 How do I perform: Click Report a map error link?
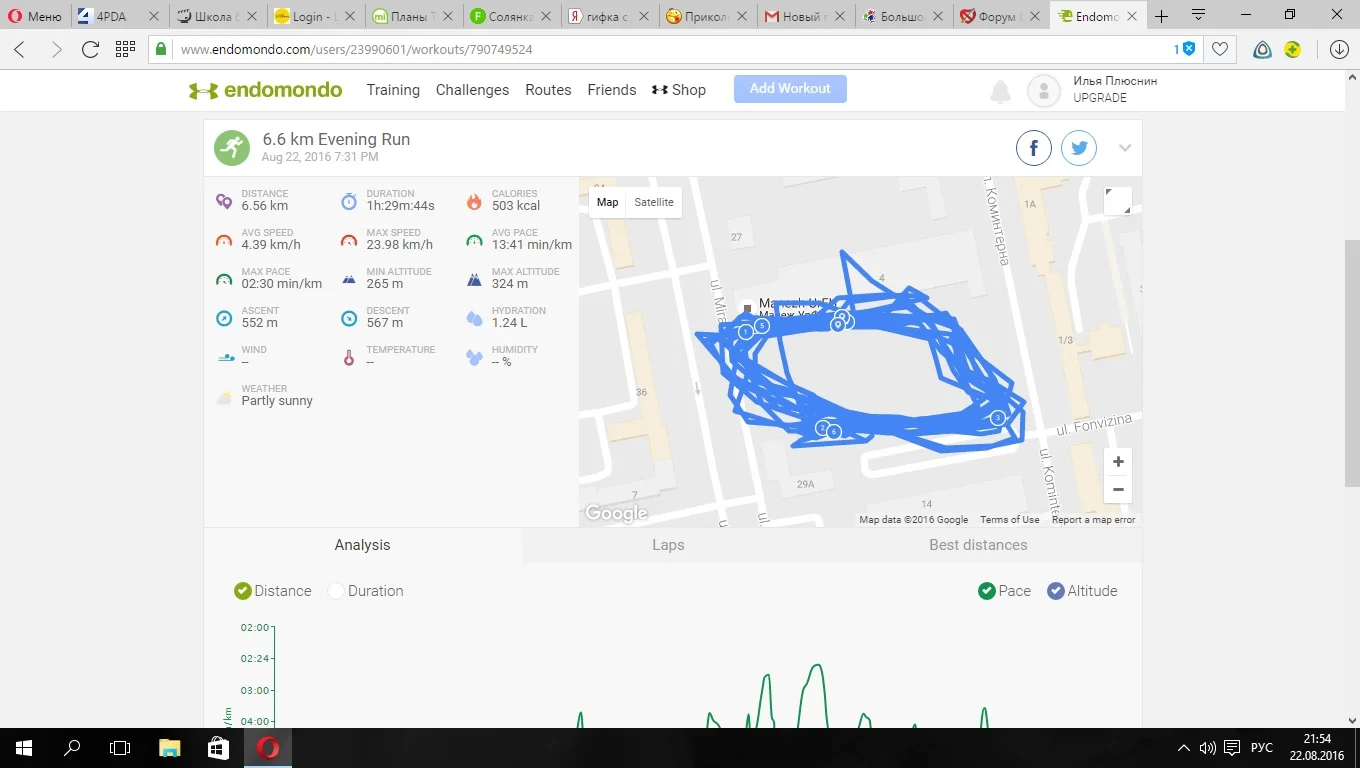point(1094,520)
